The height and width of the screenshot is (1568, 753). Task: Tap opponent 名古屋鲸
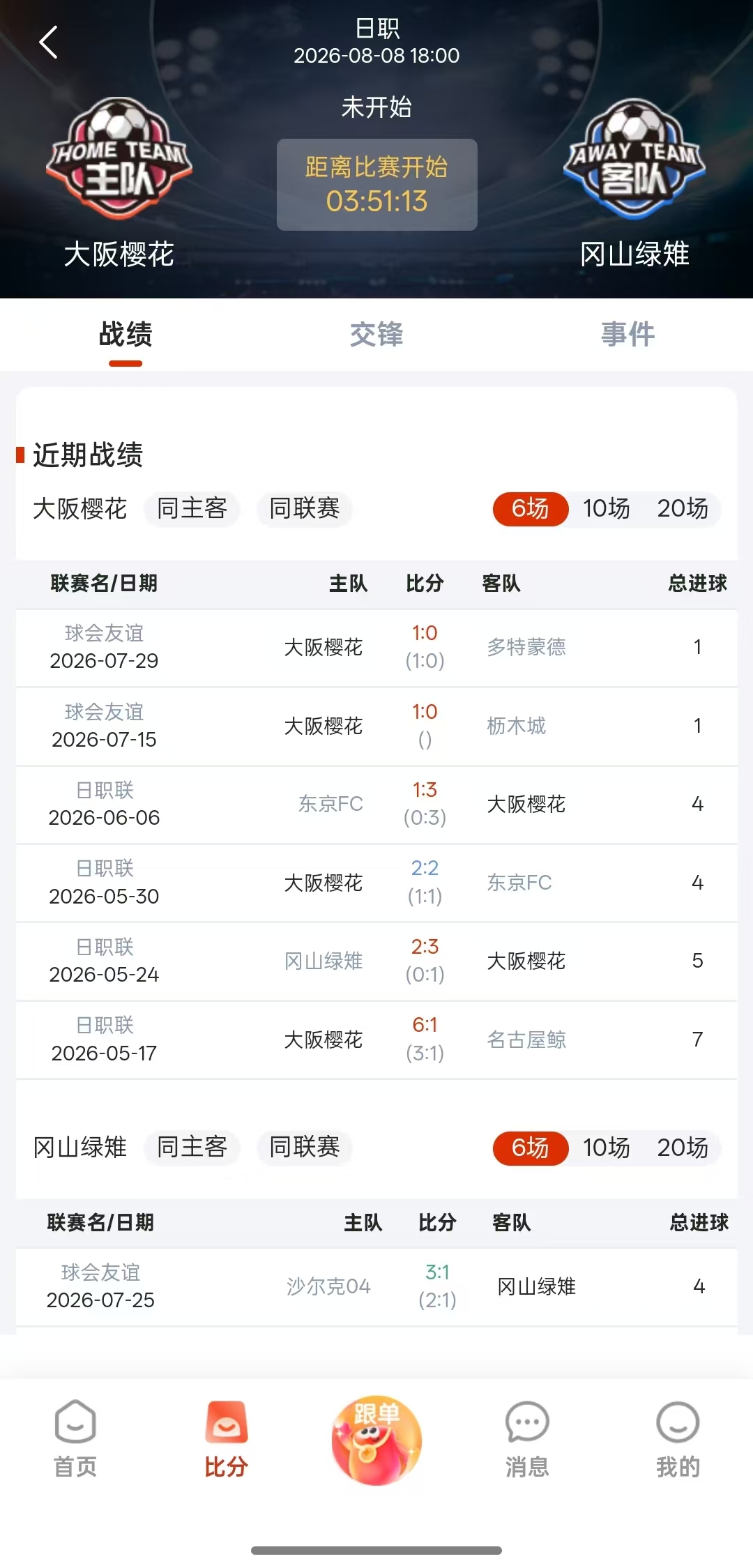(526, 1040)
